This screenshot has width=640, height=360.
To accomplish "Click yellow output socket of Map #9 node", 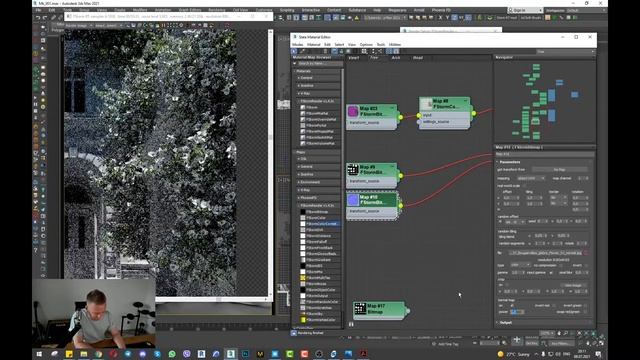I will [x=401, y=176].
